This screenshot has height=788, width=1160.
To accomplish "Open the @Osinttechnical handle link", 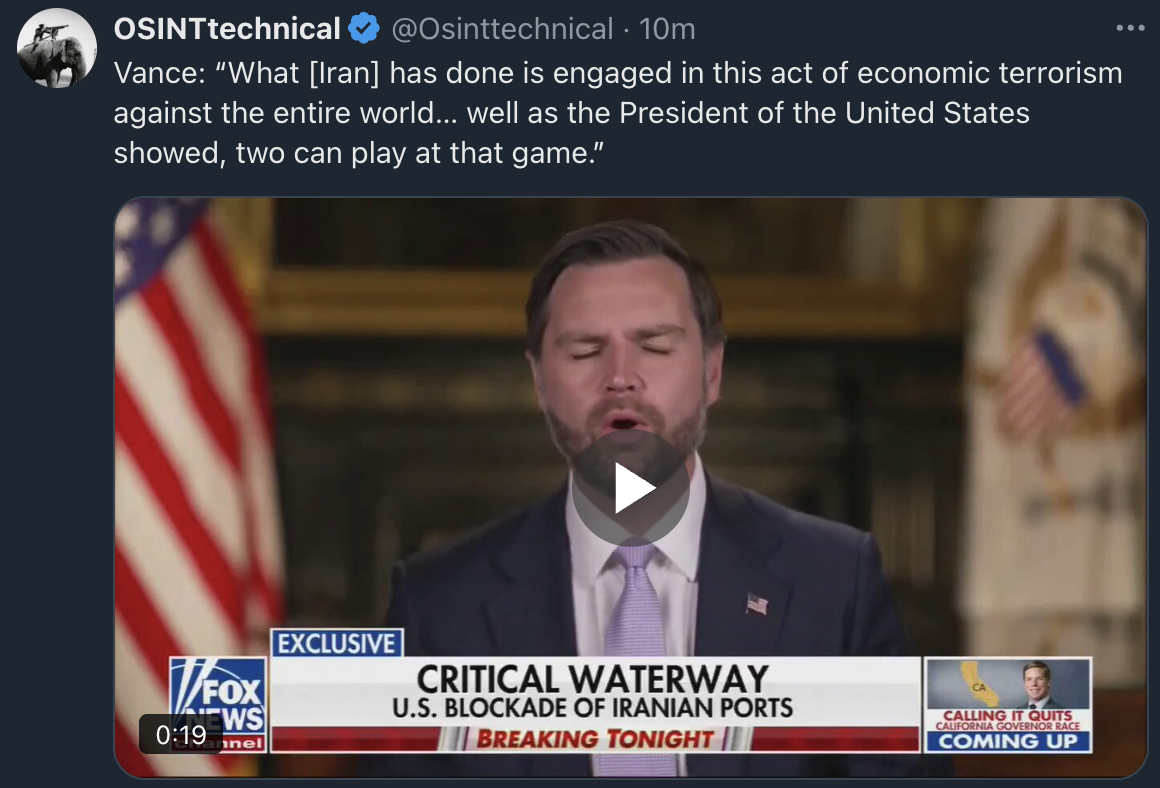I will coord(502,29).
